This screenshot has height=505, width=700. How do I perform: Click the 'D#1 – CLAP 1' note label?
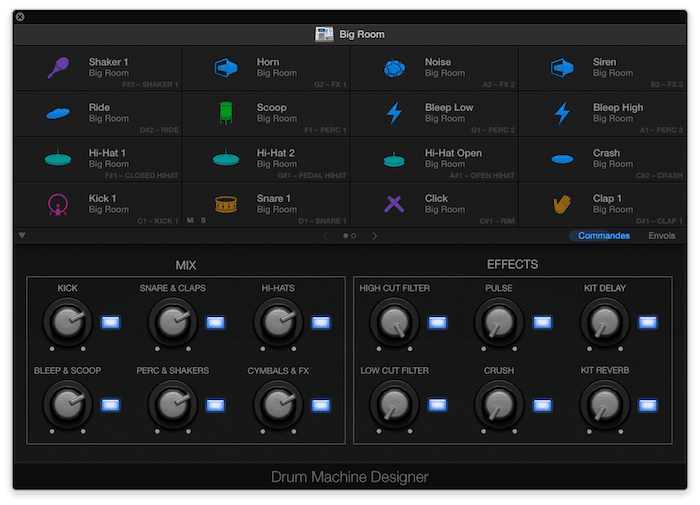pos(659,221)
